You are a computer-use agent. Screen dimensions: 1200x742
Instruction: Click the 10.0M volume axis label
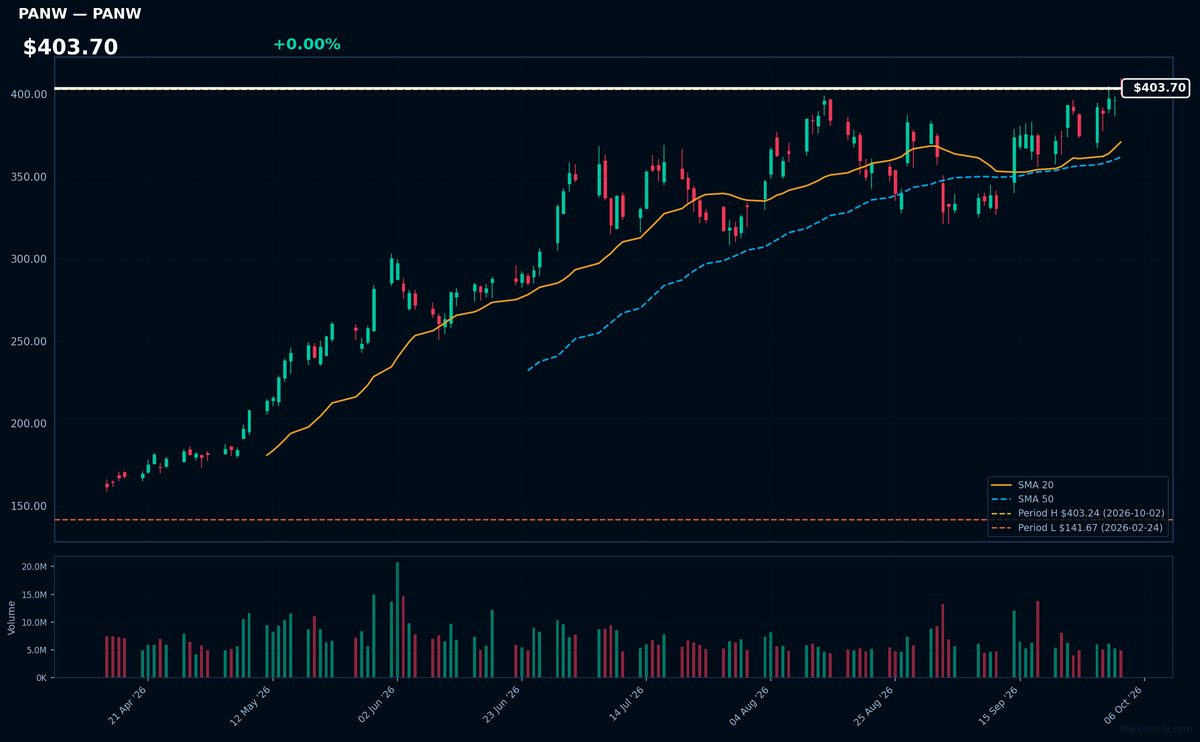[34, 622]
